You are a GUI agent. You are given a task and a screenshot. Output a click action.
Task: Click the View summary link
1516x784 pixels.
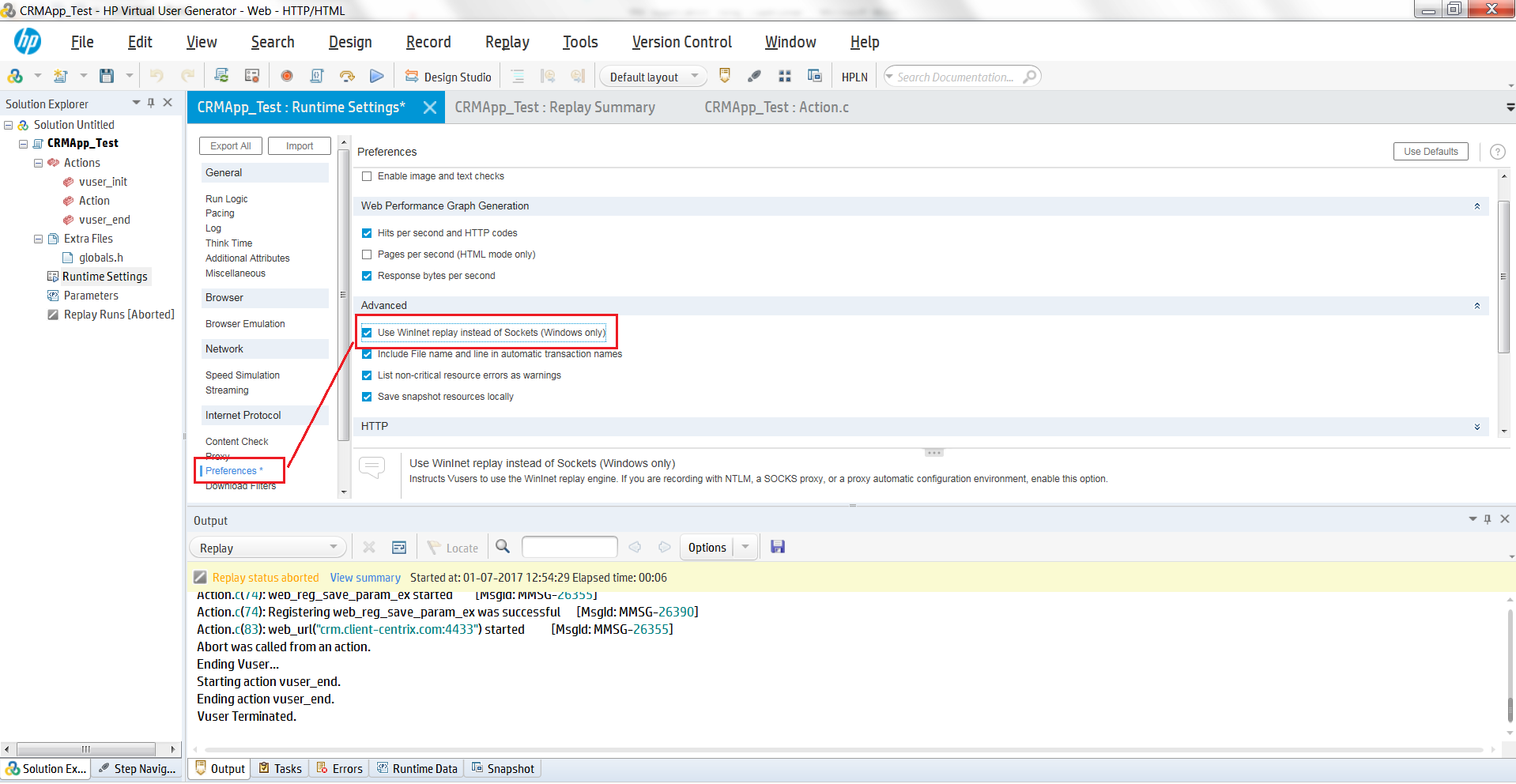[x=365, y=578]
